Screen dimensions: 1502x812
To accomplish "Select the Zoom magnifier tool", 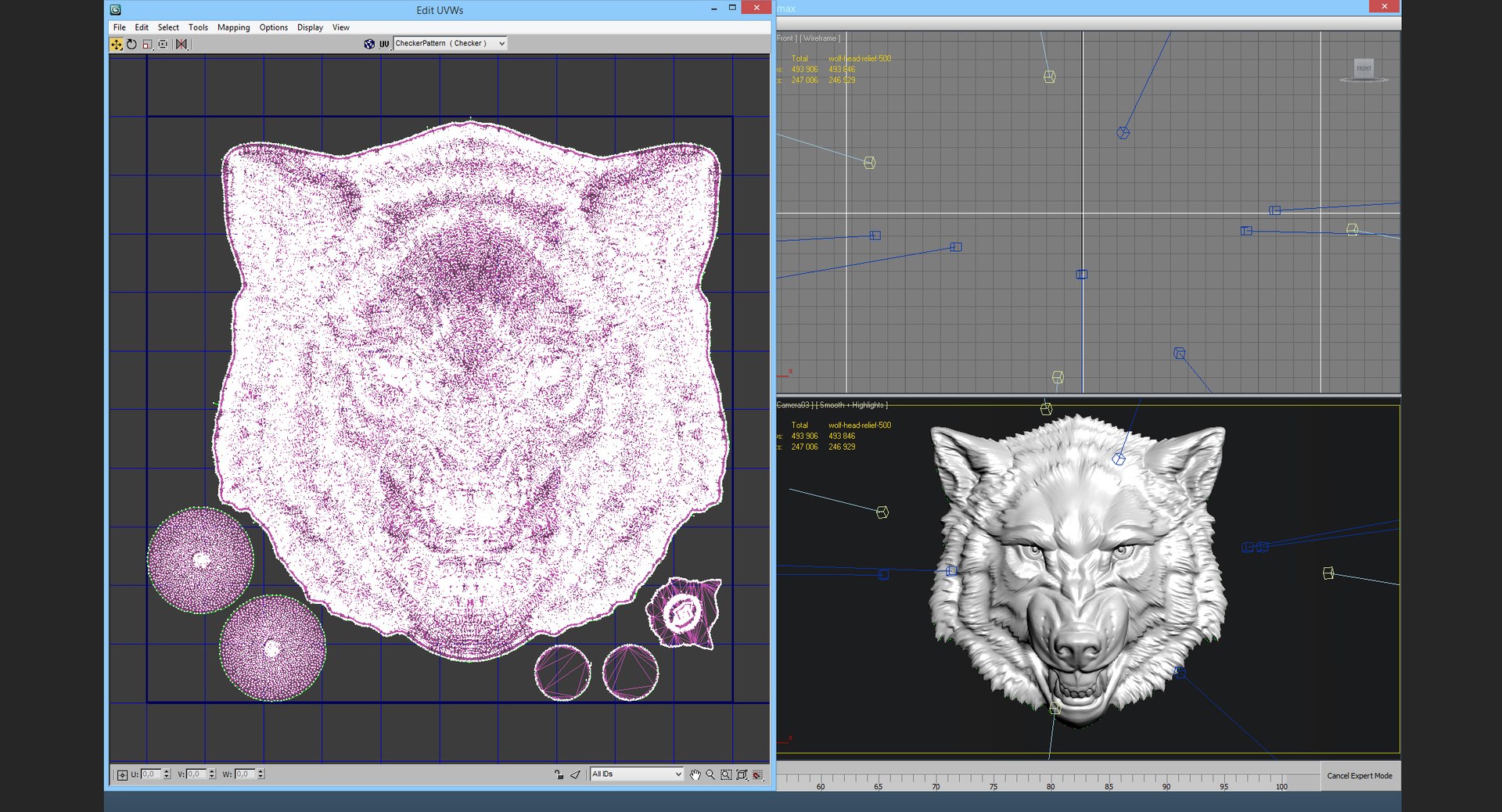I will [710, 774].
